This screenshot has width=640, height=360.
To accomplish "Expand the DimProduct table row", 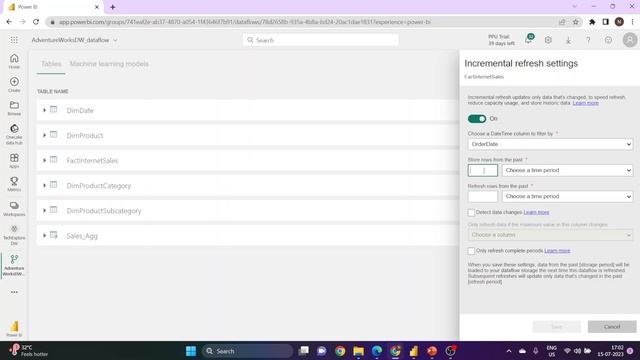I will (44, 135).
